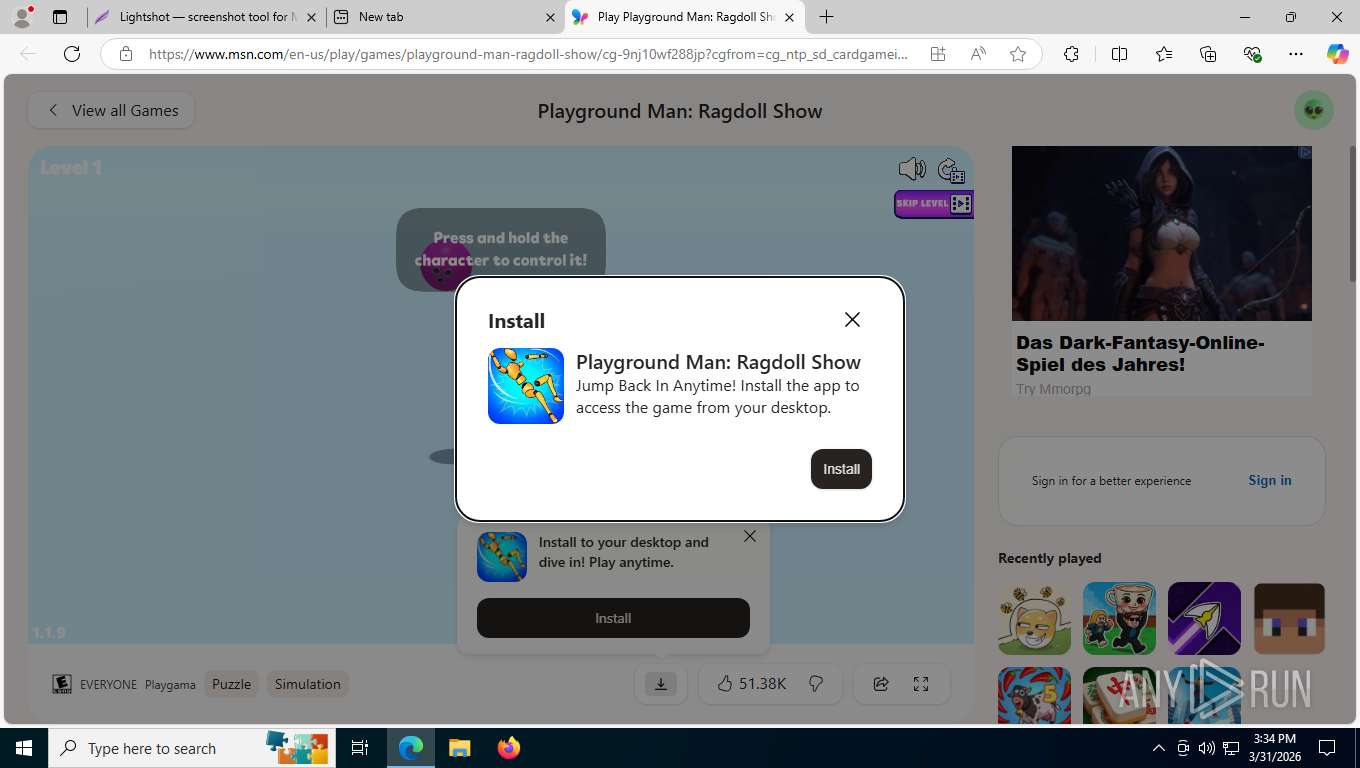Viewport: 1360px width, 768px height.
Task: Open the favorites list icon
Action: [1164, 54]
